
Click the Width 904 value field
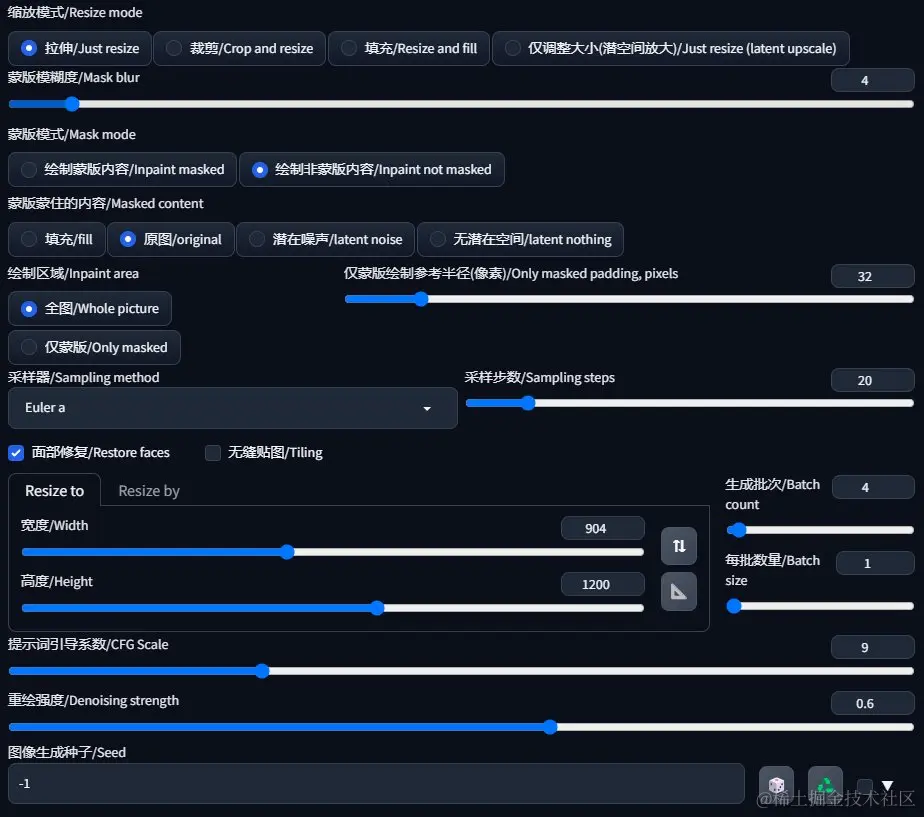tap(603, 529)
